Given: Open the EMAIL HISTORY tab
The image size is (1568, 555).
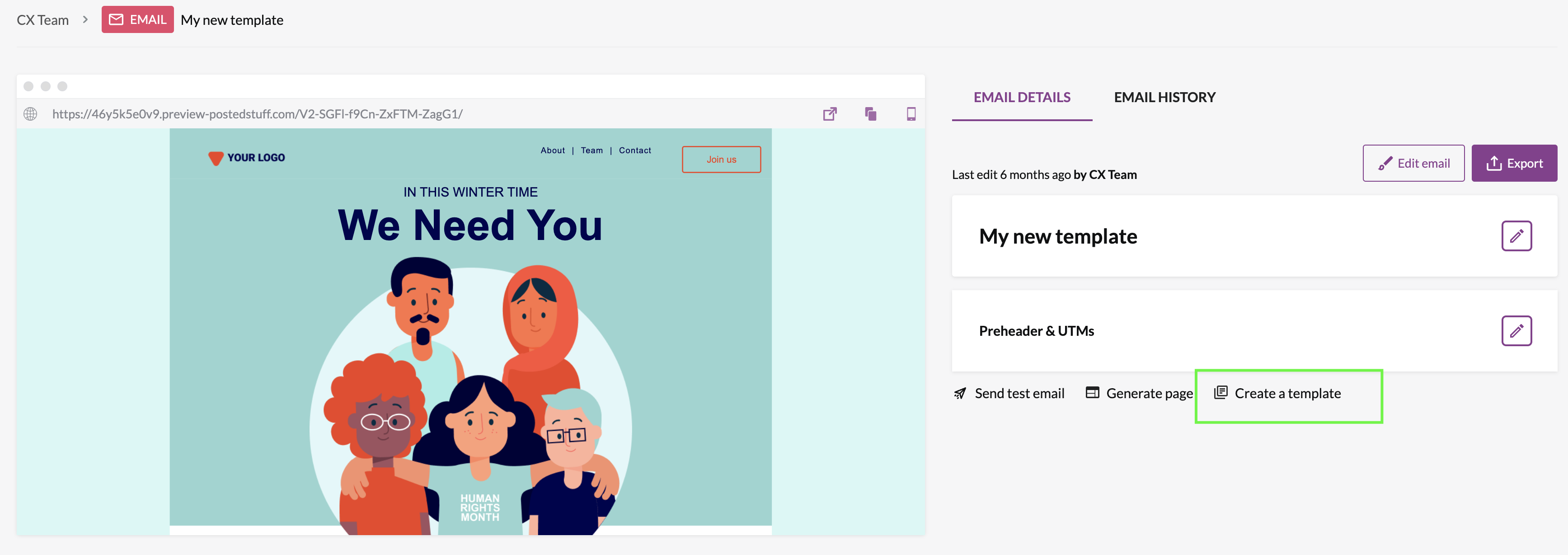Looking at the screenshot, I should [1164, 97].
